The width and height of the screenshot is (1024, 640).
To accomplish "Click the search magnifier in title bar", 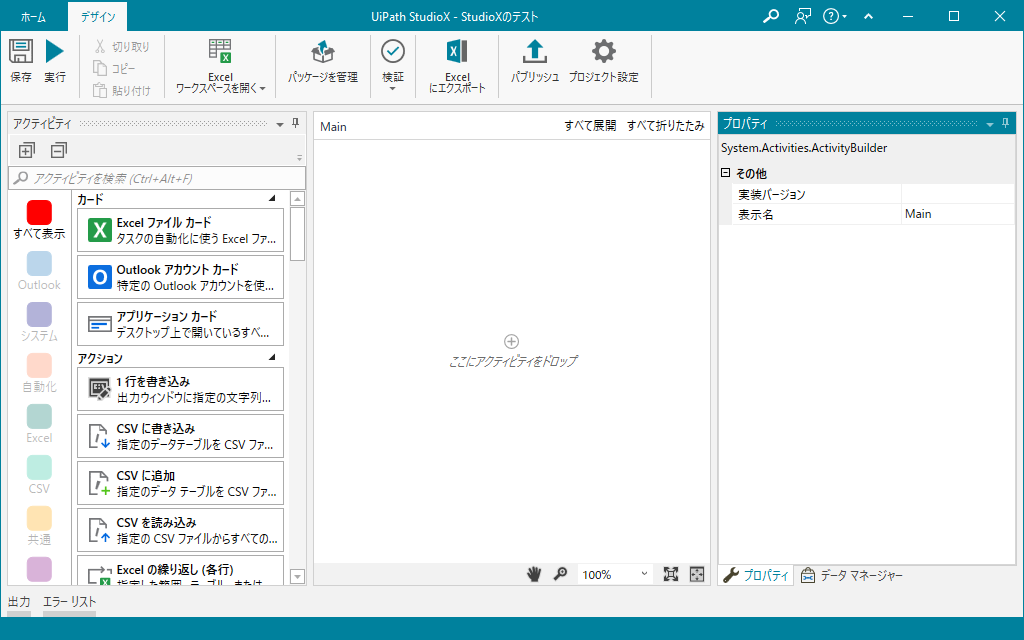I will tap(771, 16).
